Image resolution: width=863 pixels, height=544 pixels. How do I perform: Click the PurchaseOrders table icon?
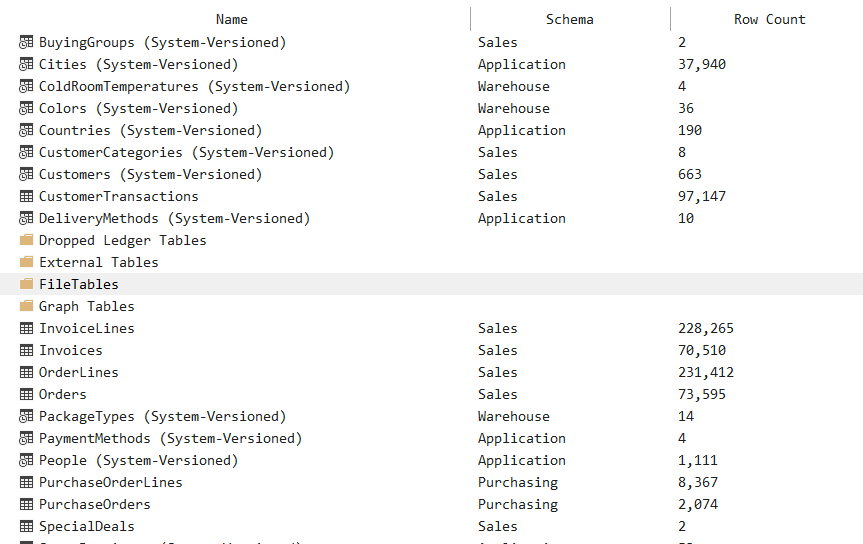tap(26, 504)
